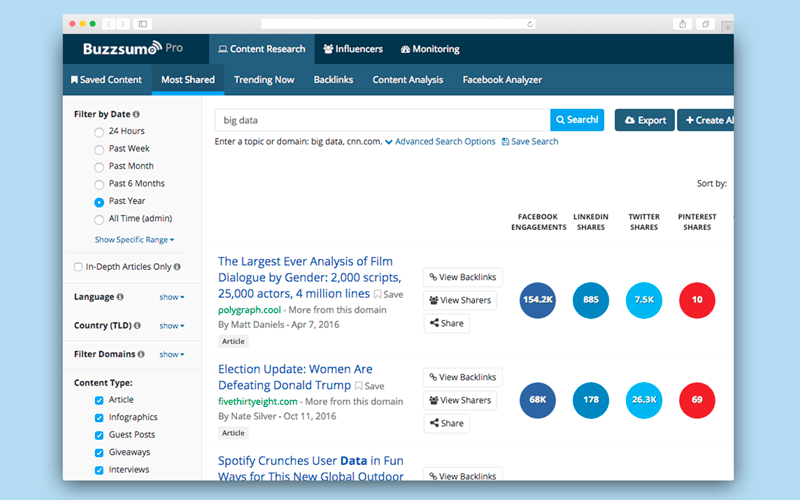This screenshot has height=500, width=800.
Task: Go to Saved Content
Action: 106,80
